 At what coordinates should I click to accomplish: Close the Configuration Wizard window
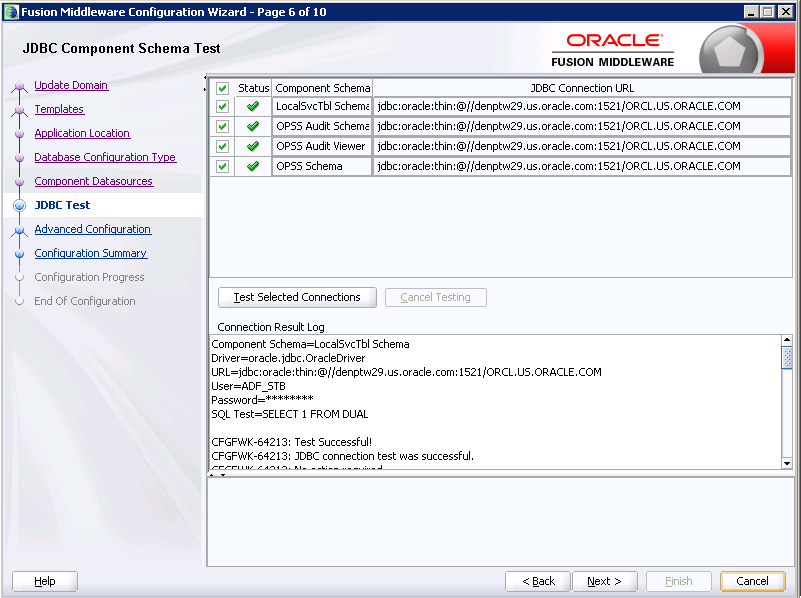[785, 12]
